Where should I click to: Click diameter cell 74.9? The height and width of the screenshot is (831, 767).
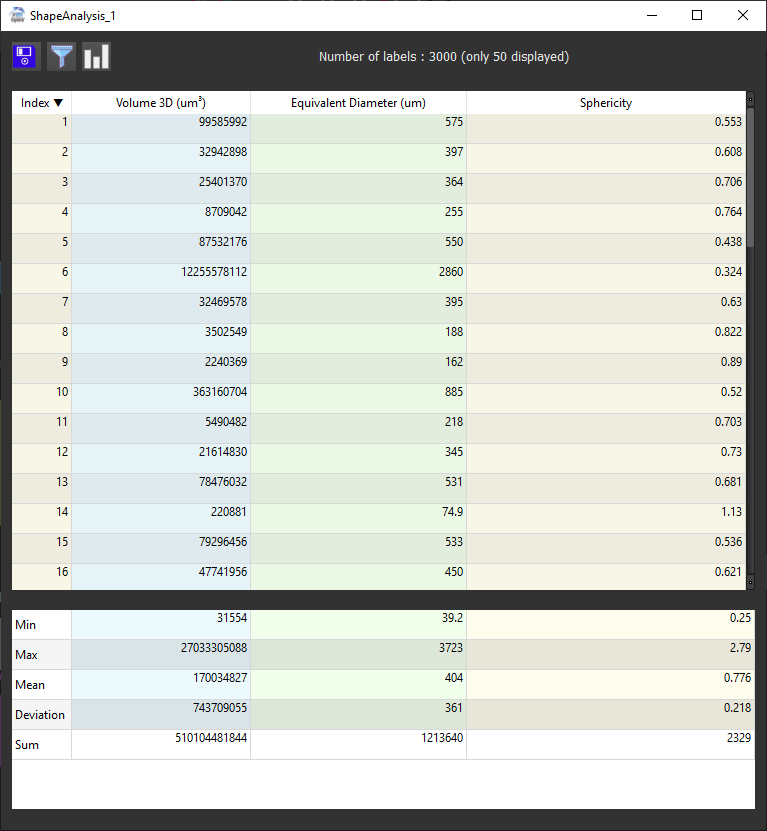[359, 519]
